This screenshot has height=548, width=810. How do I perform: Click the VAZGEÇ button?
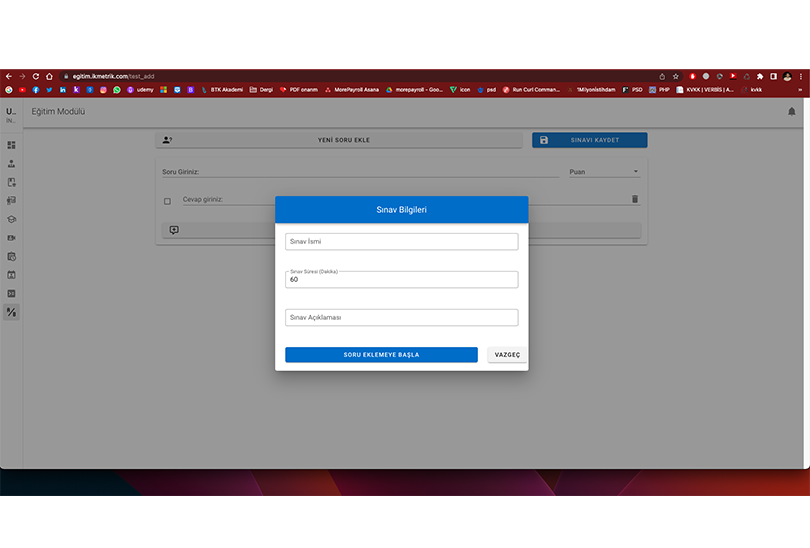point(507,355)
